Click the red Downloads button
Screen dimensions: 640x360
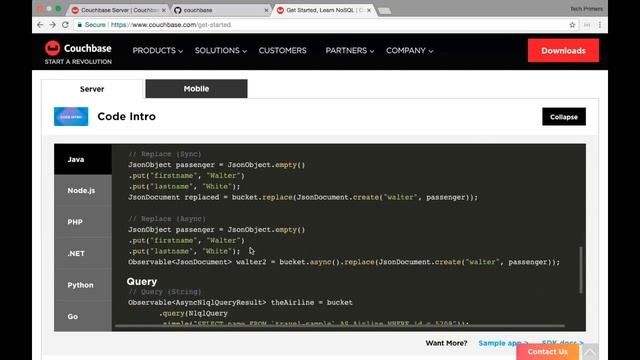click(x=563, y=51)
